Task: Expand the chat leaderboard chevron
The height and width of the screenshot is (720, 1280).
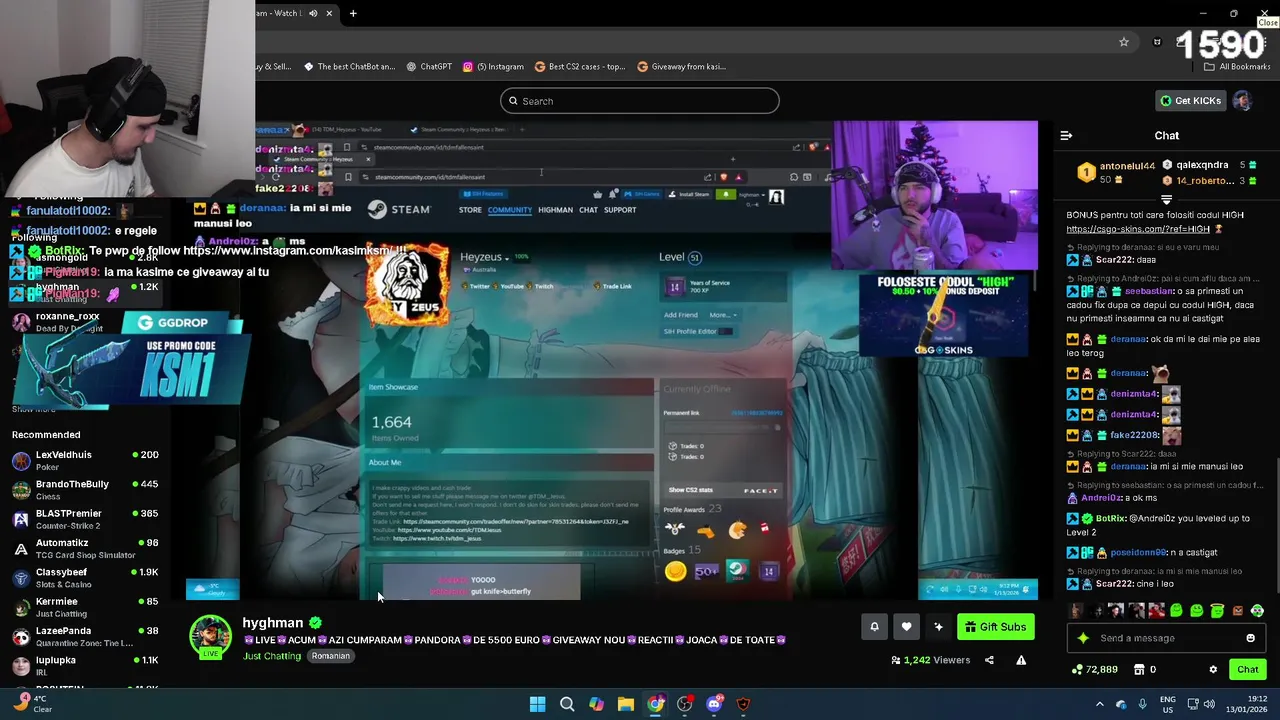Action: (x=1166, y=199)
